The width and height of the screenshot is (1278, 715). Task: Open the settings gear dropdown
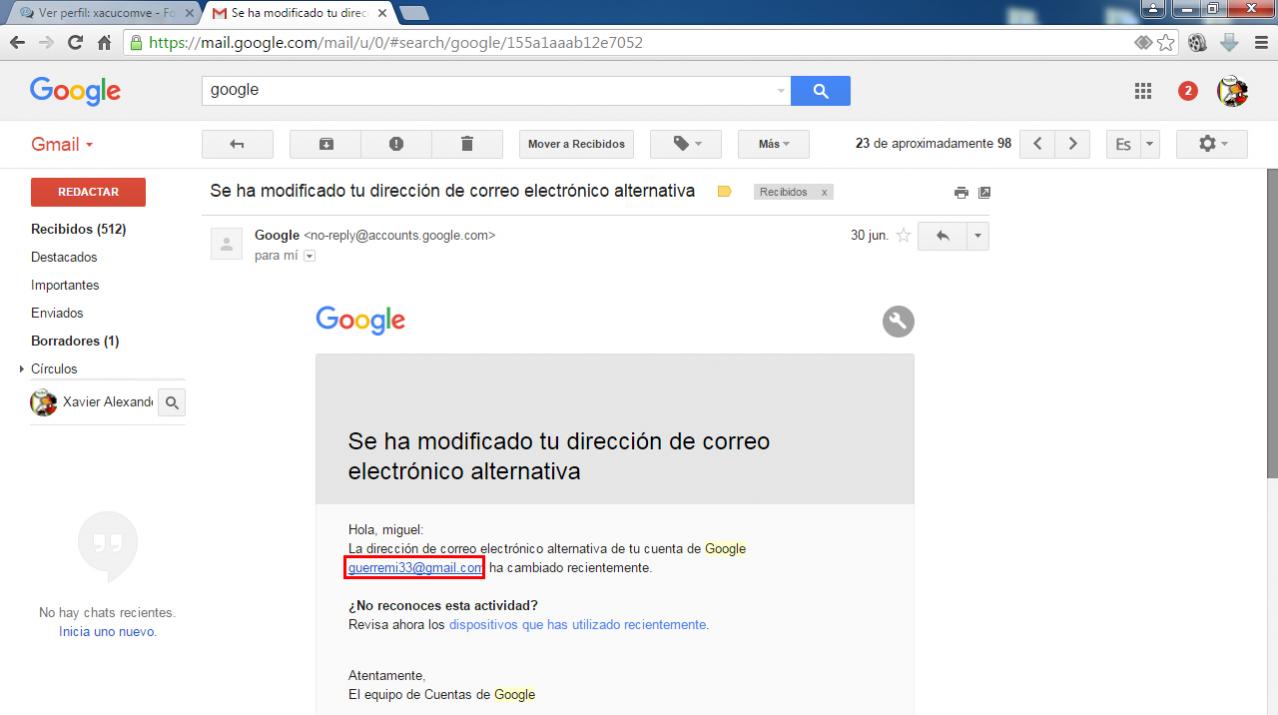pyautogui.click(x=1211, y=144)
